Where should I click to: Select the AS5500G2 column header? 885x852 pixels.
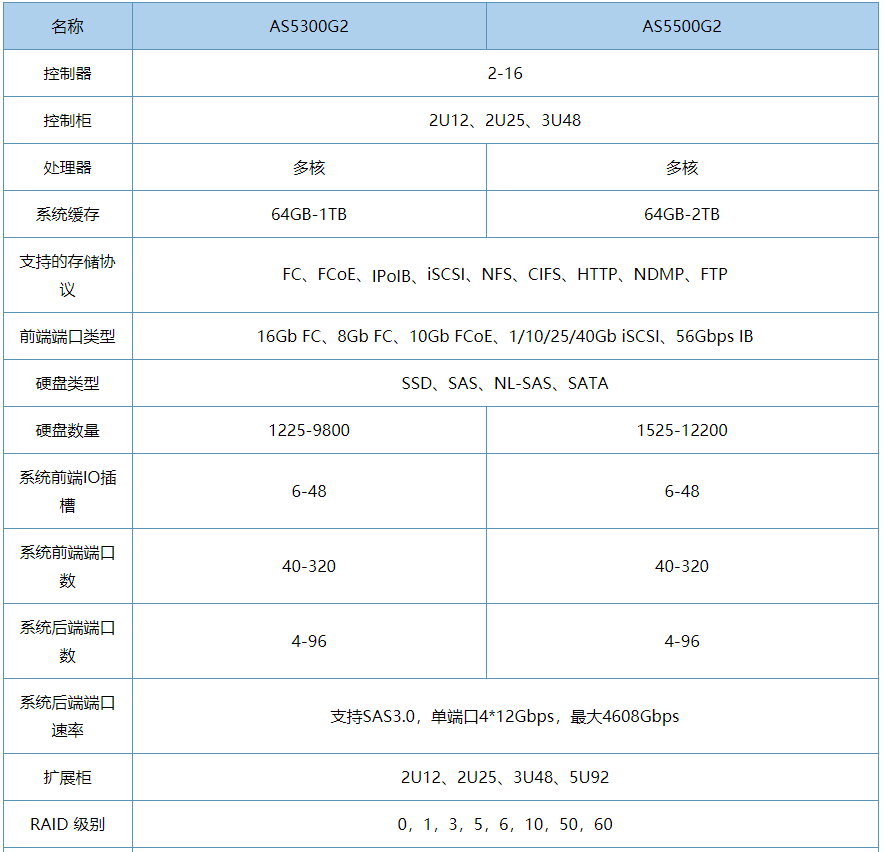[683, 26]
